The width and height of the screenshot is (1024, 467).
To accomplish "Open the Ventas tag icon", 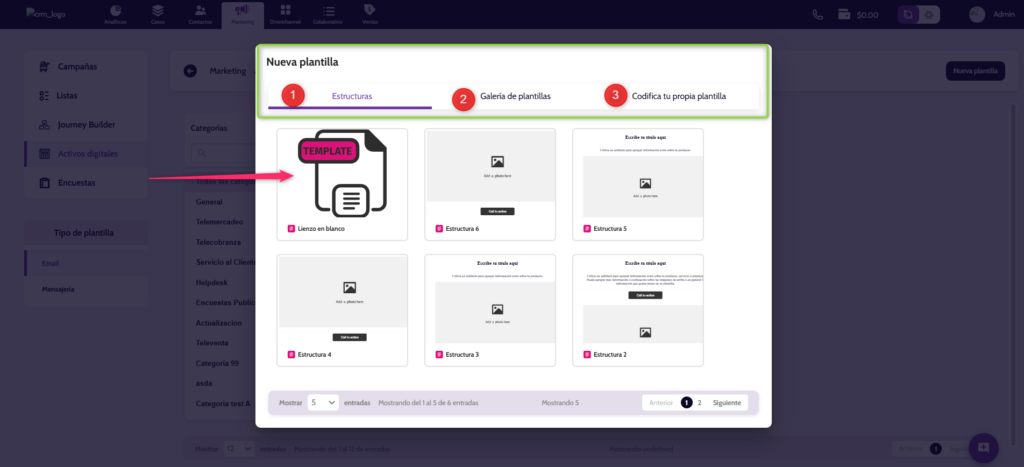I will click(370, 11).
